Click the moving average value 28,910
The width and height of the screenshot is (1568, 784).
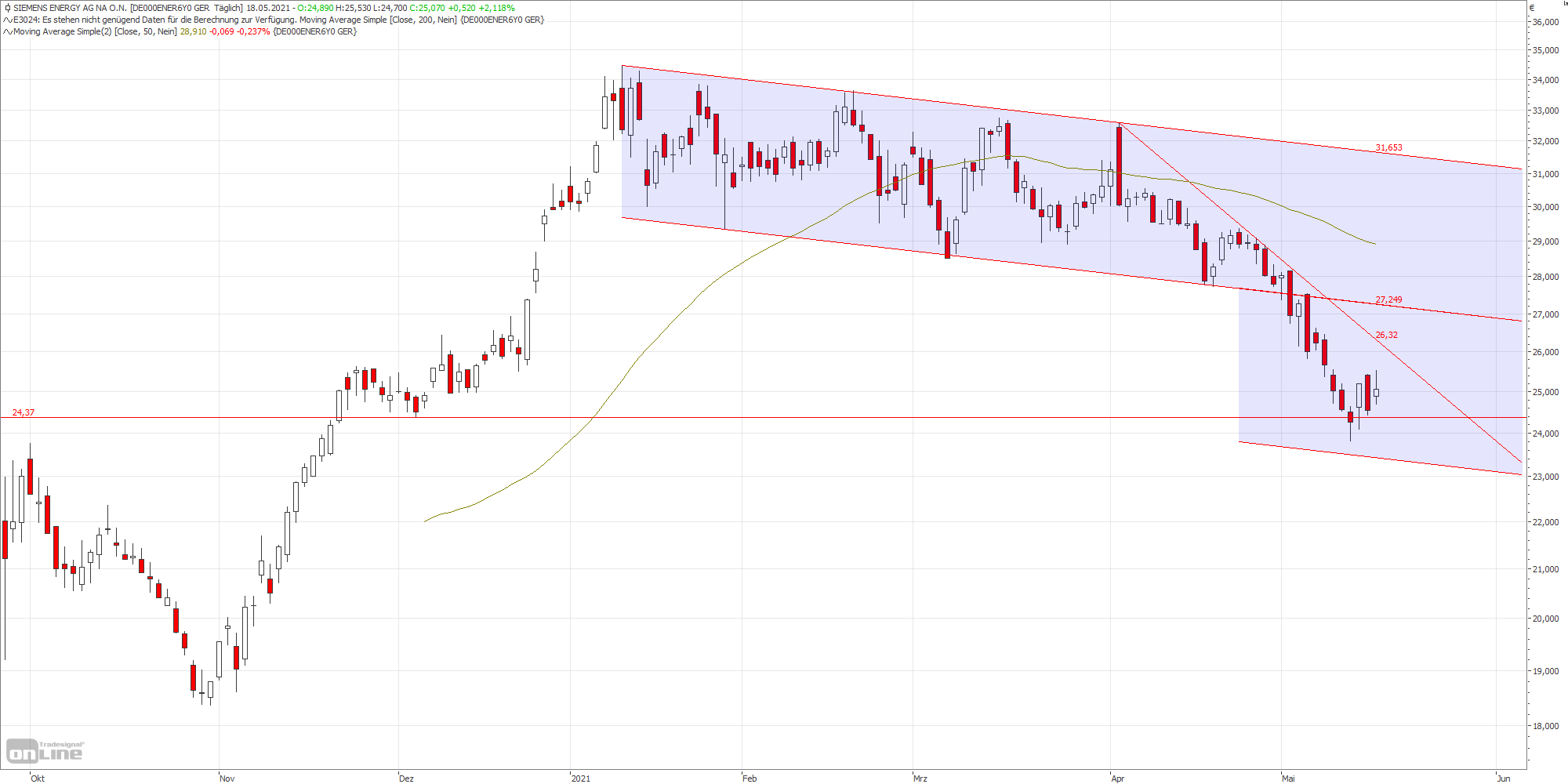(193, 32)
